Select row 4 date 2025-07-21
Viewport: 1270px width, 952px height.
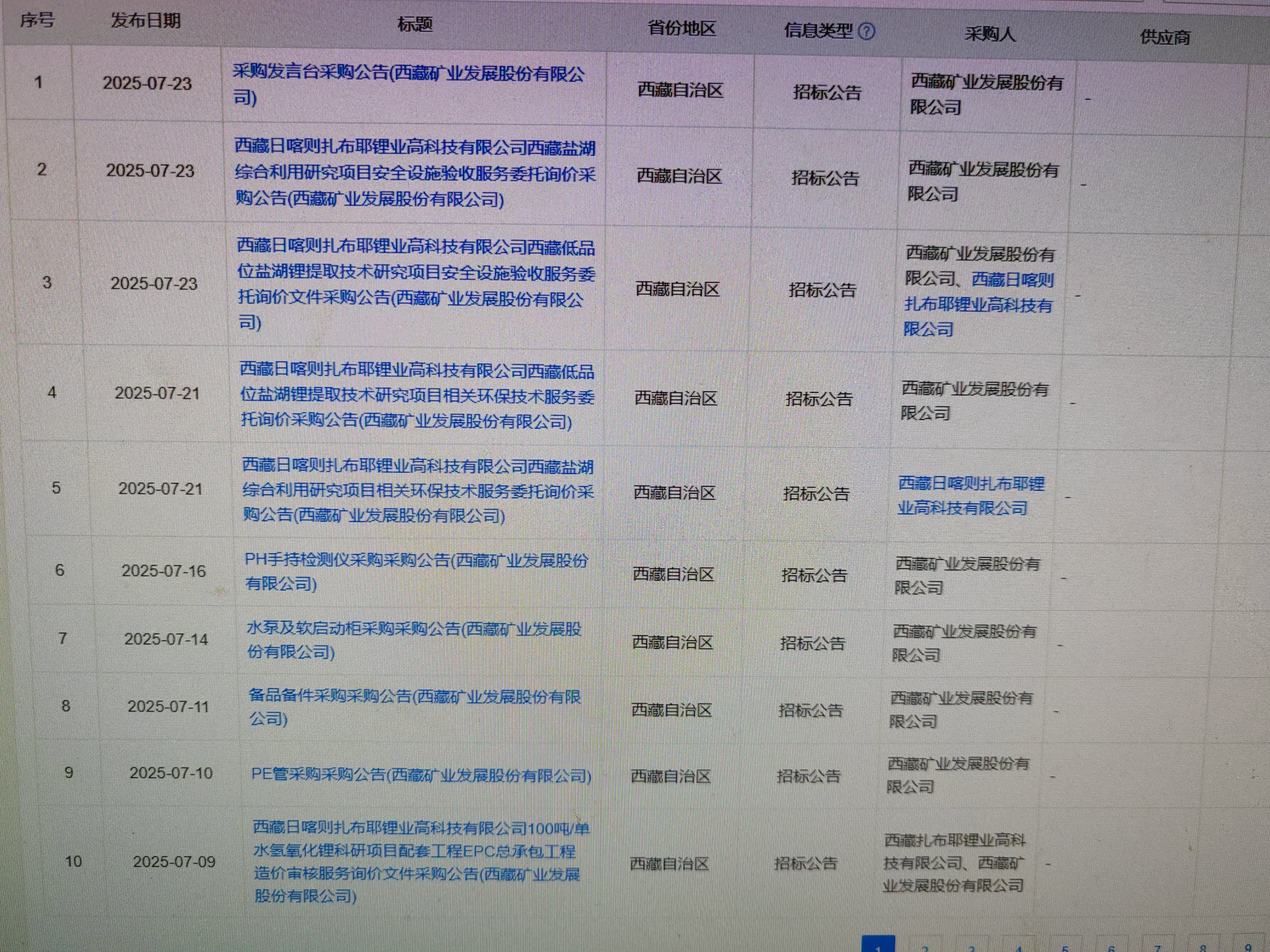click(158, 393)
